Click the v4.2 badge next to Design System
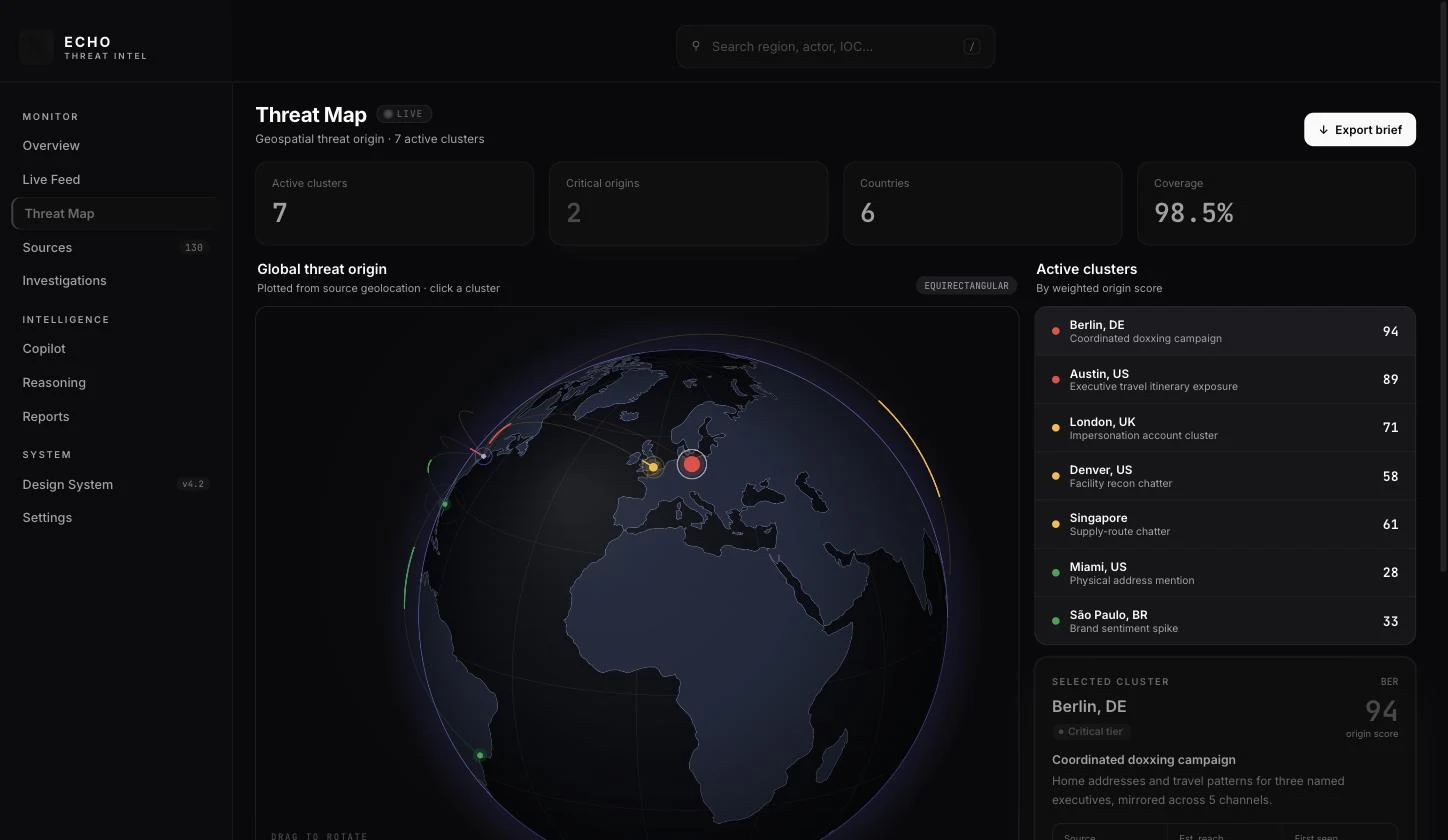Image resolution: width=1448 pixels, height=840 pixels. 193,484
